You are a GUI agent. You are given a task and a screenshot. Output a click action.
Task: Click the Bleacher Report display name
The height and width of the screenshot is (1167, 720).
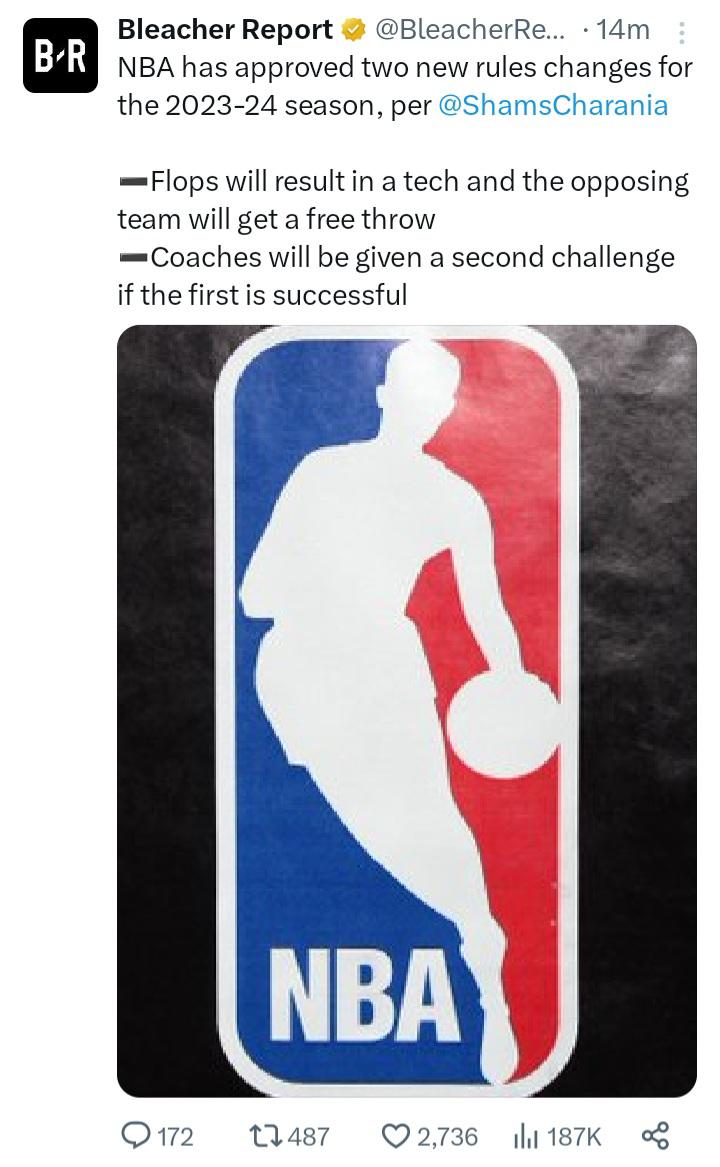pos(225,29)
